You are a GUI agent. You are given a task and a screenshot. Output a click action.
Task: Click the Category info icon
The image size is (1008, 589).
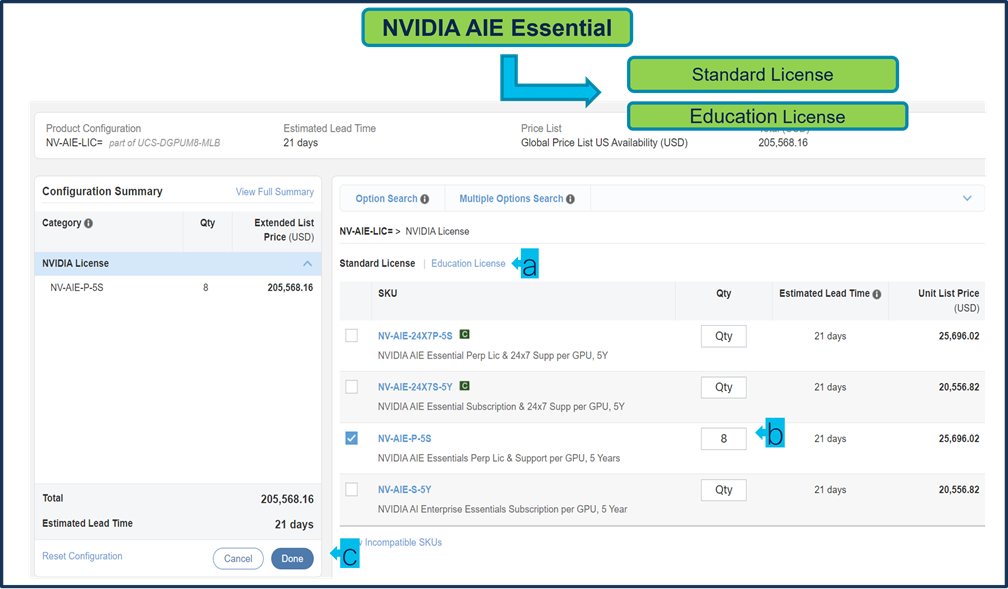(89, 223)
